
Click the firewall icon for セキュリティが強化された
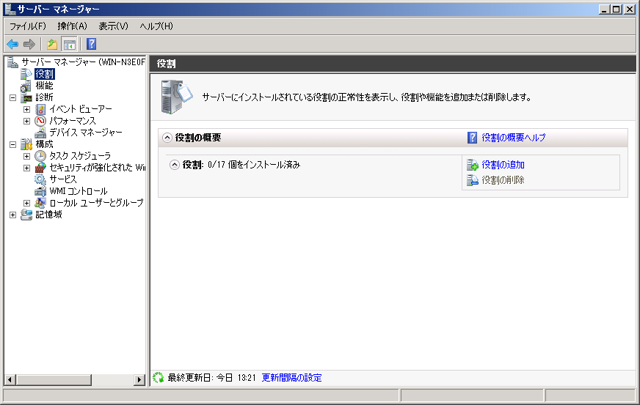[40, 168]
